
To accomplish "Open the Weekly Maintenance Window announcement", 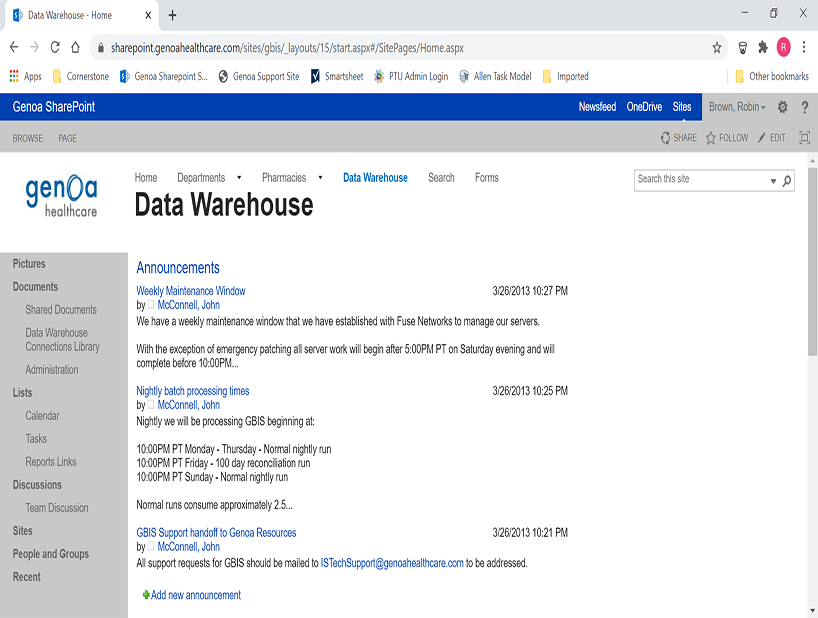I will [190, 291].
